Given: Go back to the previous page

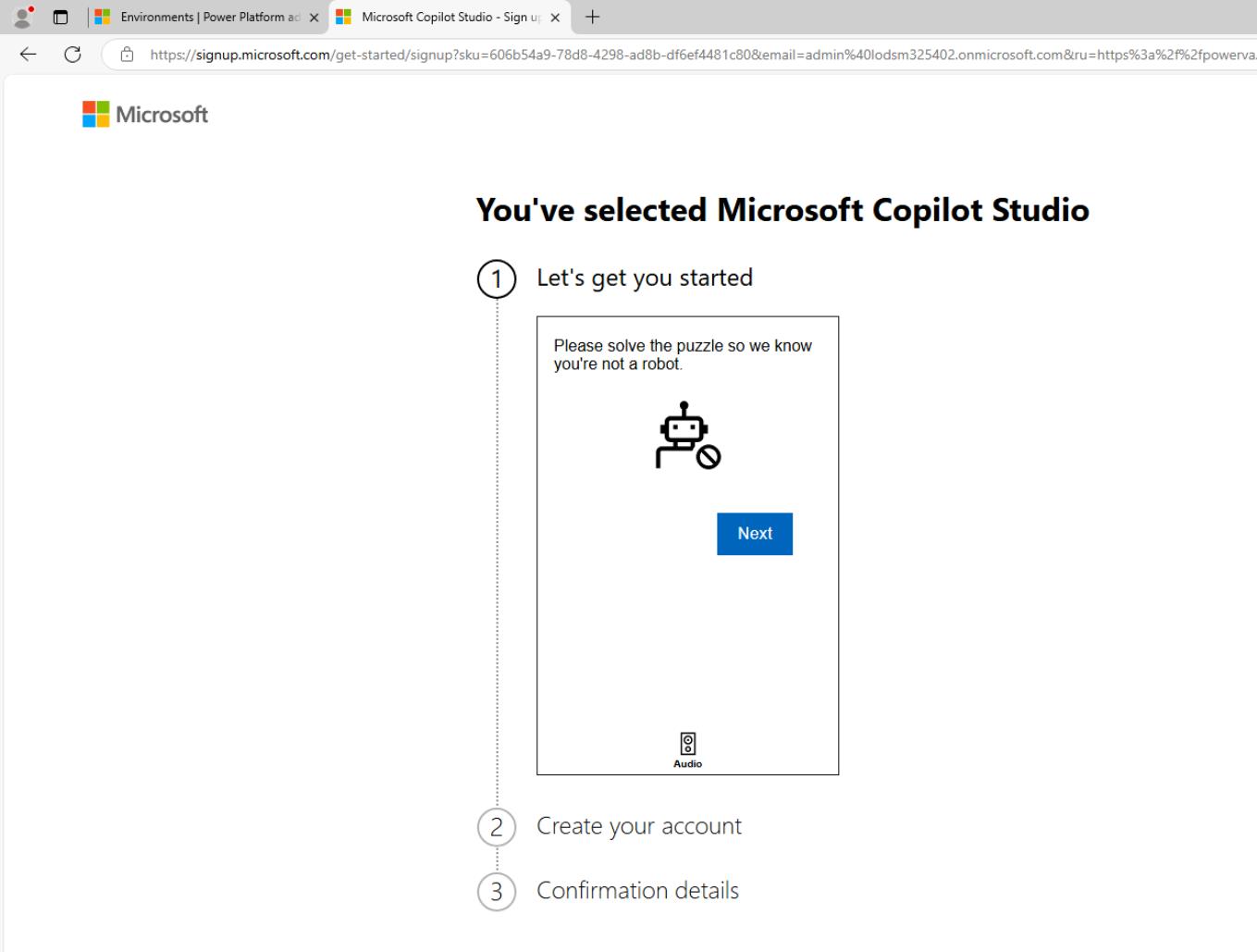Looking at the screenshot, I should 28,55.
